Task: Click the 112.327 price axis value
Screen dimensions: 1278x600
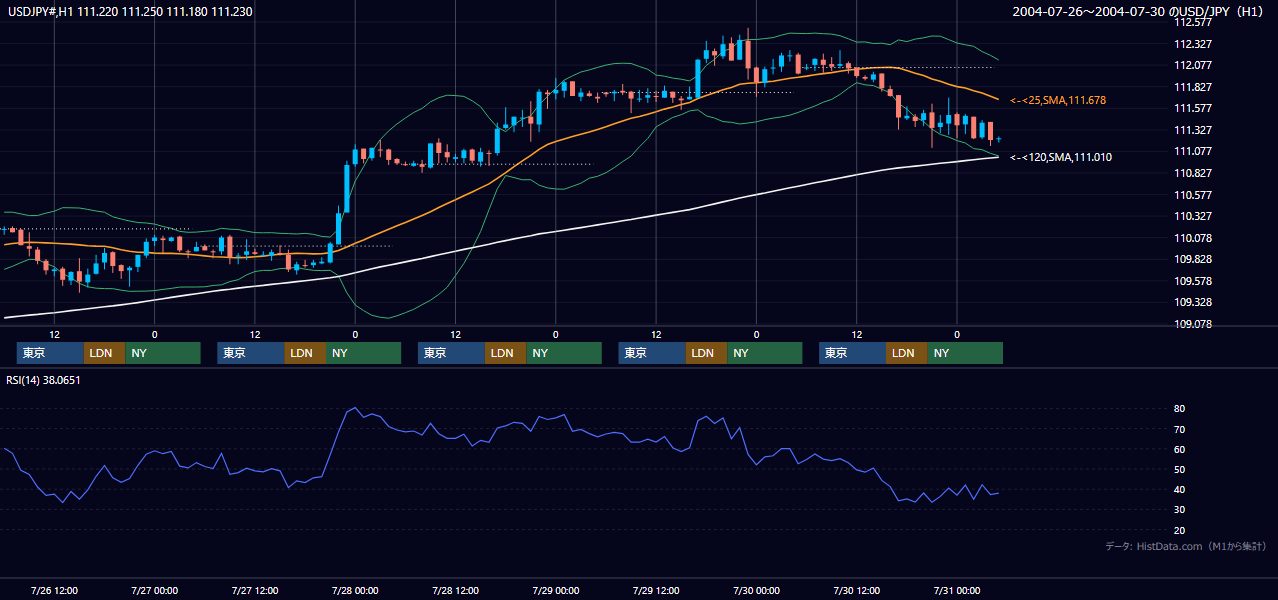Action: 1192,44
